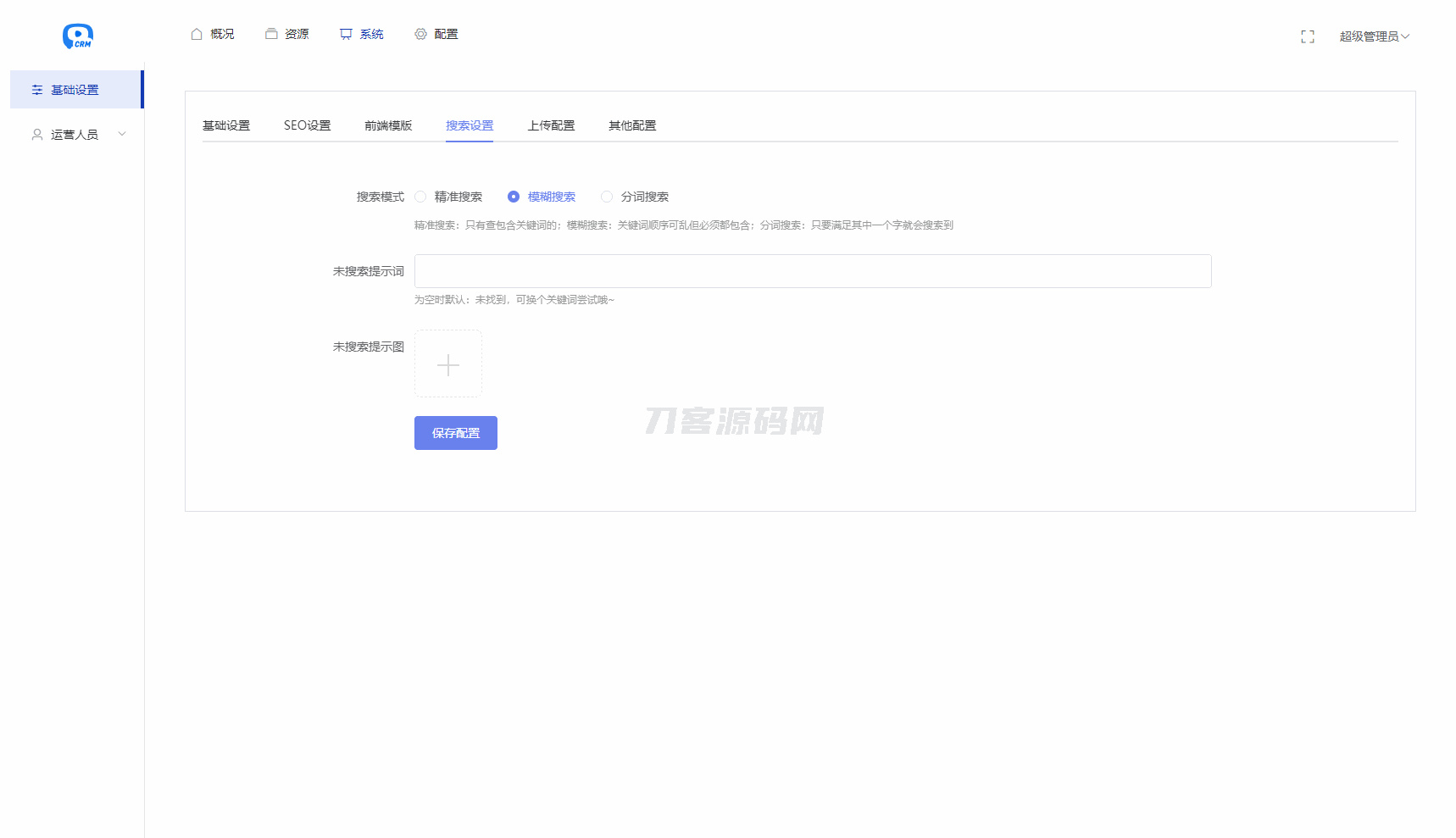The height and width of the screenshot is (838, 1456).
Task: Expand the 运营人员 sidebar chevron
Action: pos(122,134)
